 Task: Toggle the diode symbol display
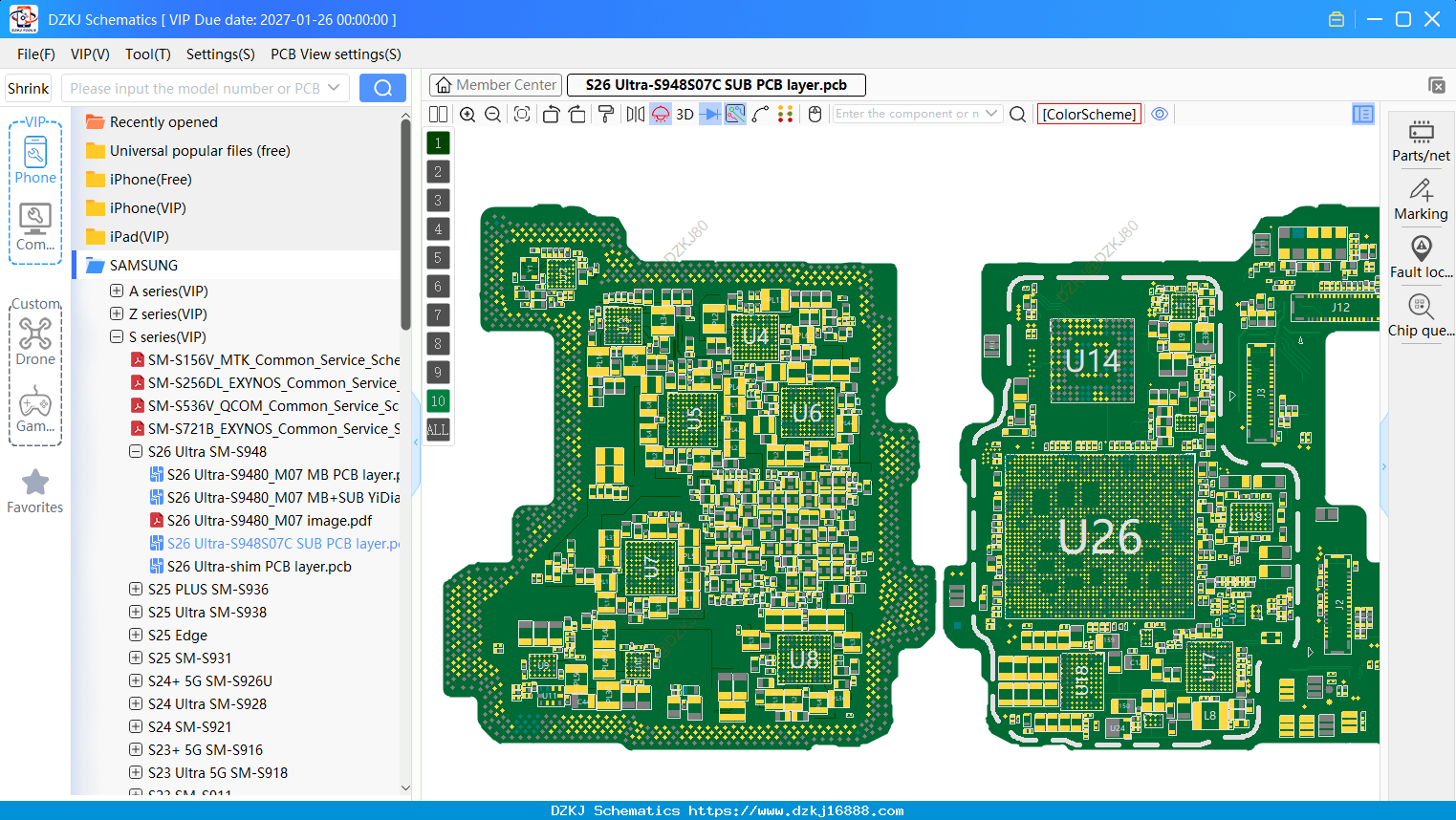point(710,114)
